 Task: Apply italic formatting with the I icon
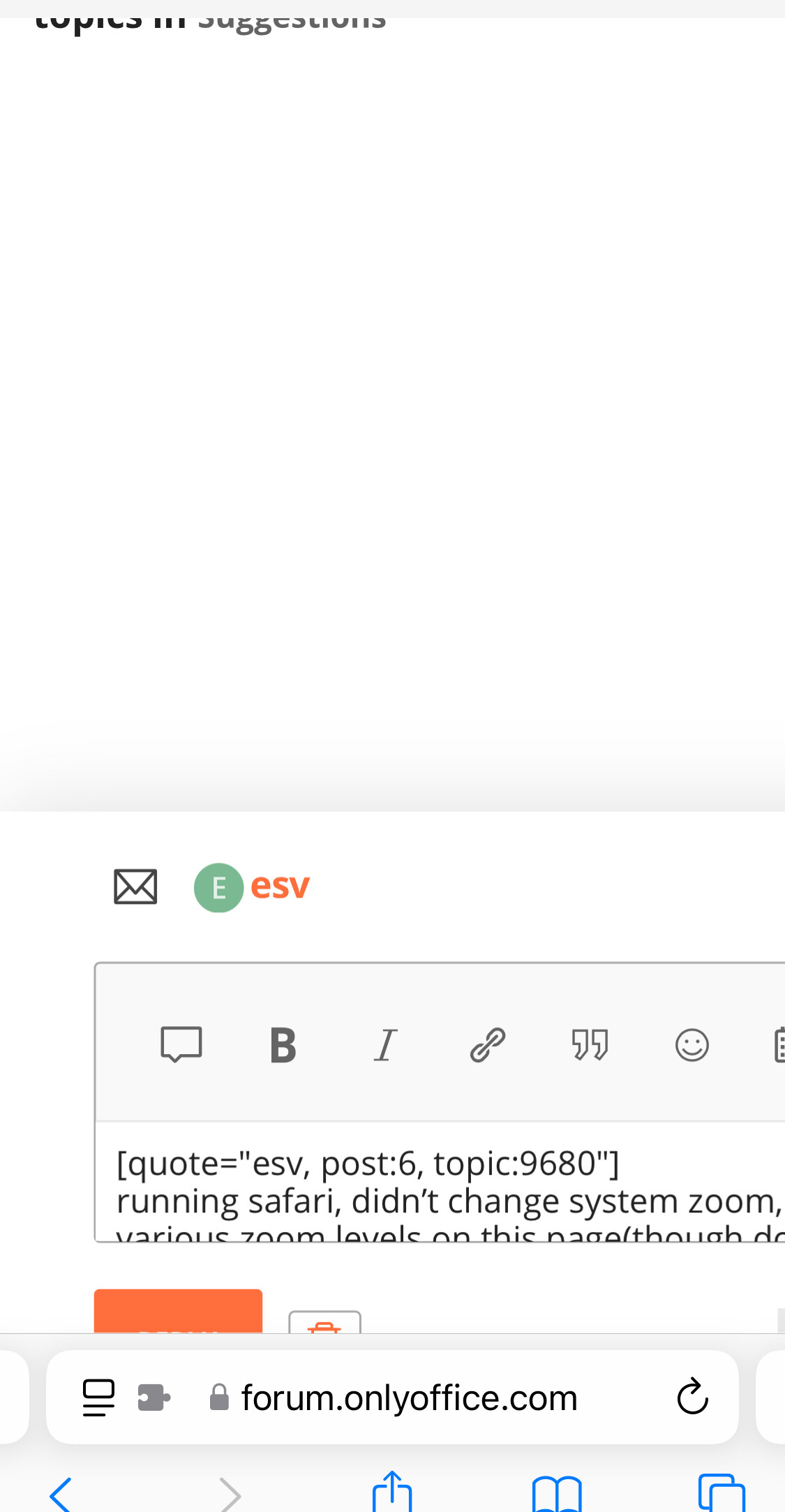pos(385,1045)
